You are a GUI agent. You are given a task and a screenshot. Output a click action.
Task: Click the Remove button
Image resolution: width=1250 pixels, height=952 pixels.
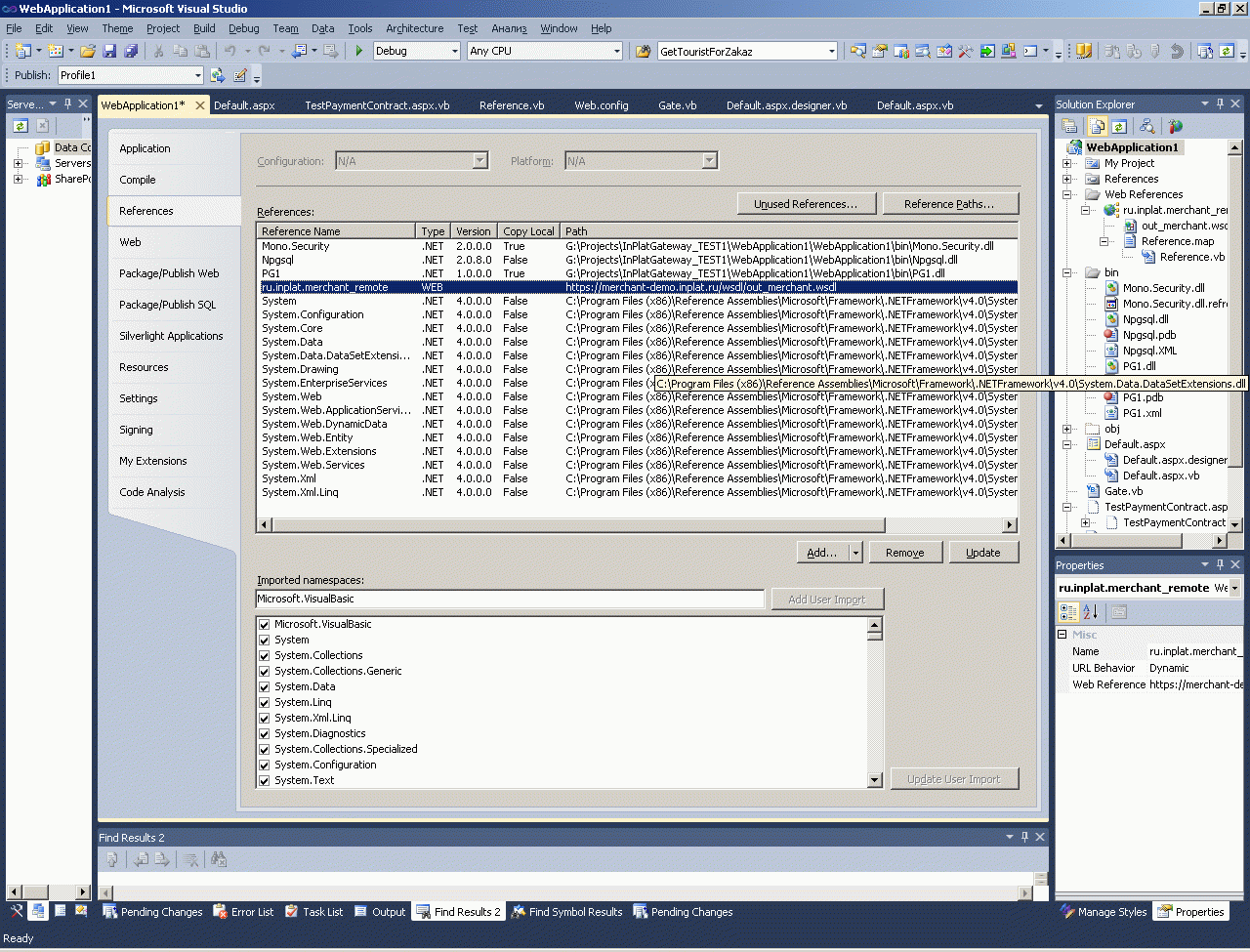click(904, 553)
